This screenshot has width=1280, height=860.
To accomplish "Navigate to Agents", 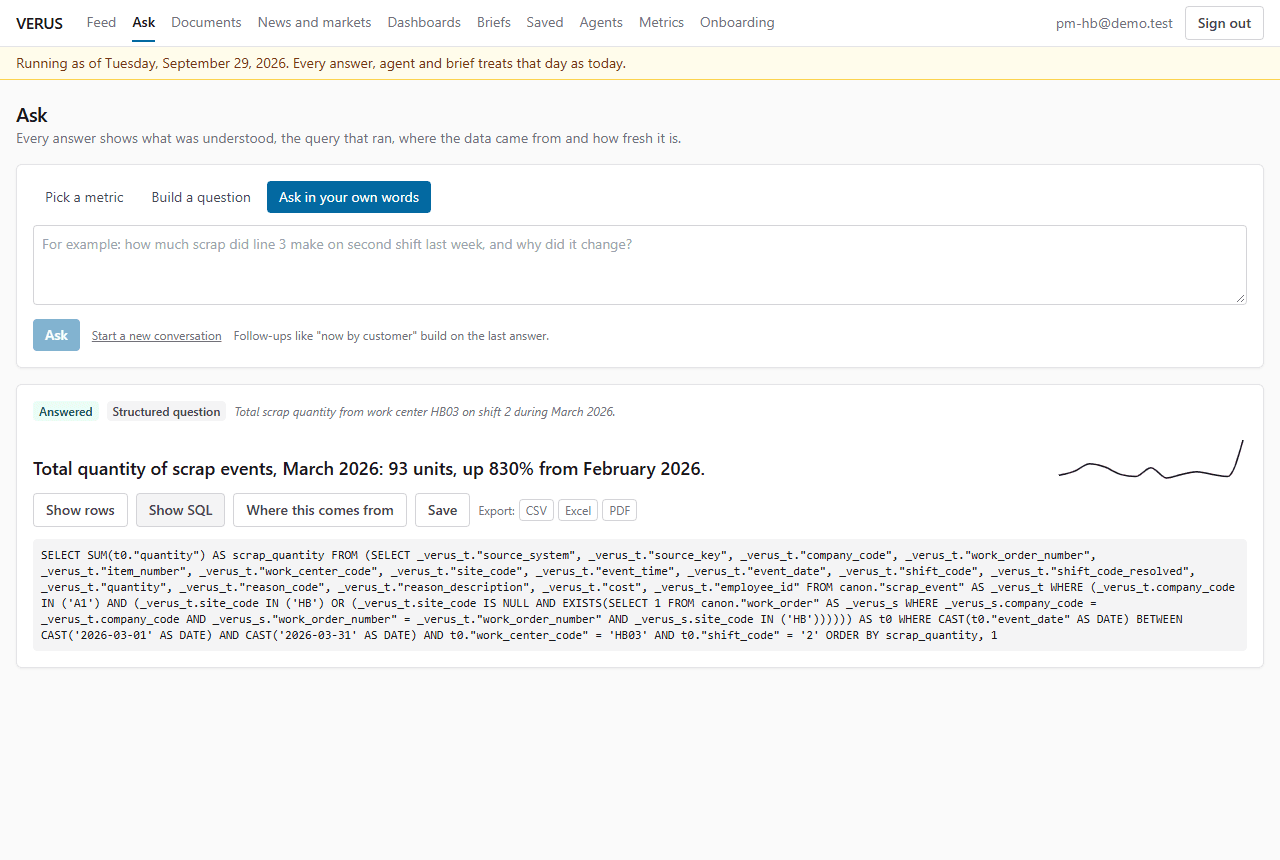I will click(601, 22).
